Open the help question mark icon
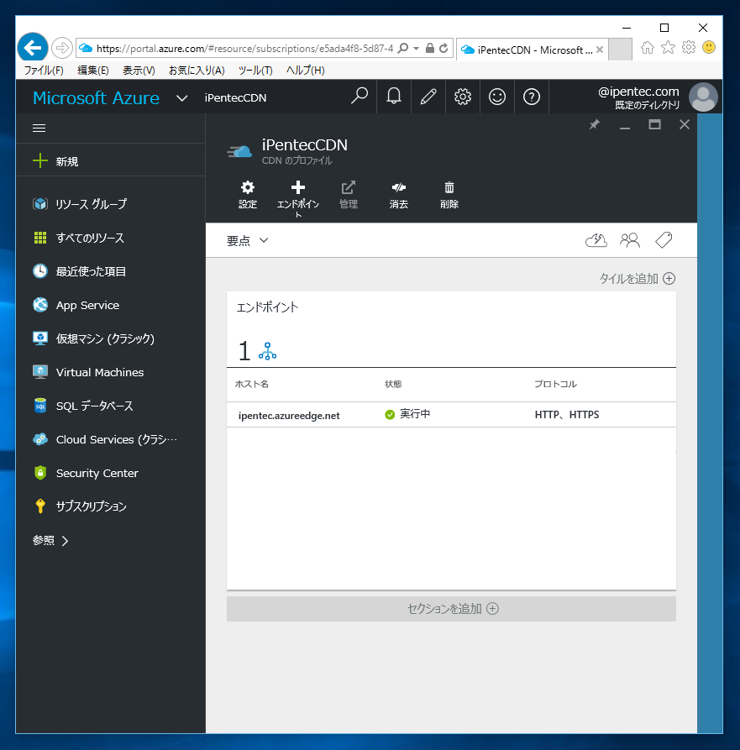 (531, 97)
